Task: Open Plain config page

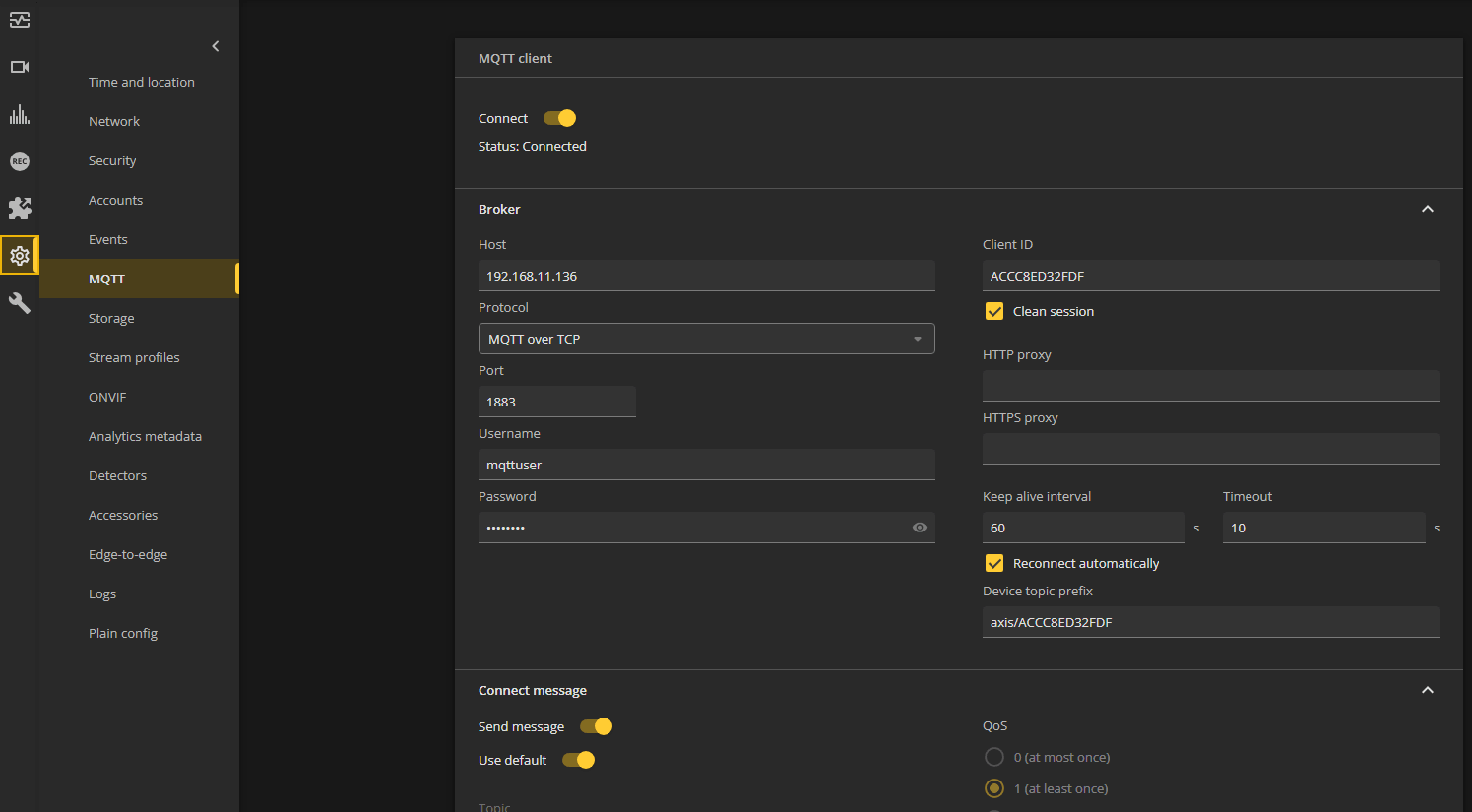Action: coord(123,633)
